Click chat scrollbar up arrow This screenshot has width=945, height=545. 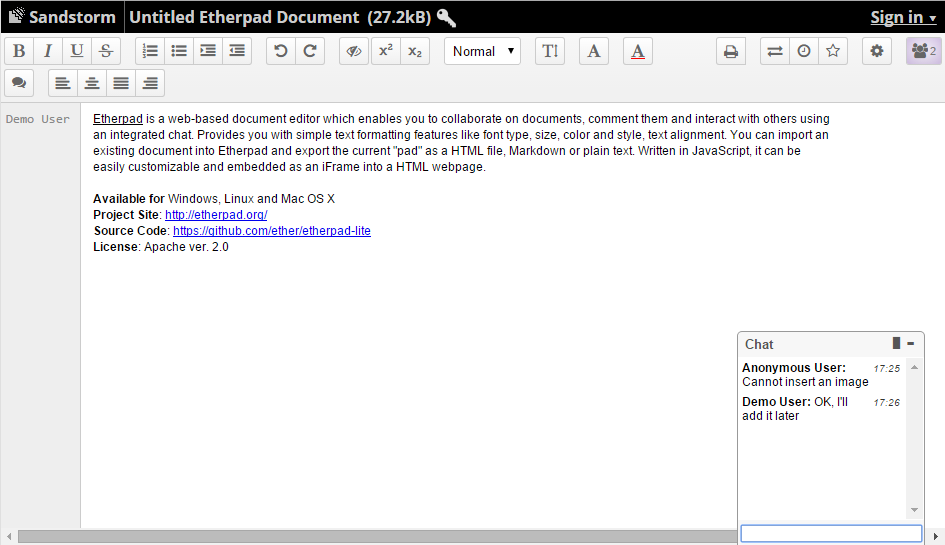coord(914,367)
